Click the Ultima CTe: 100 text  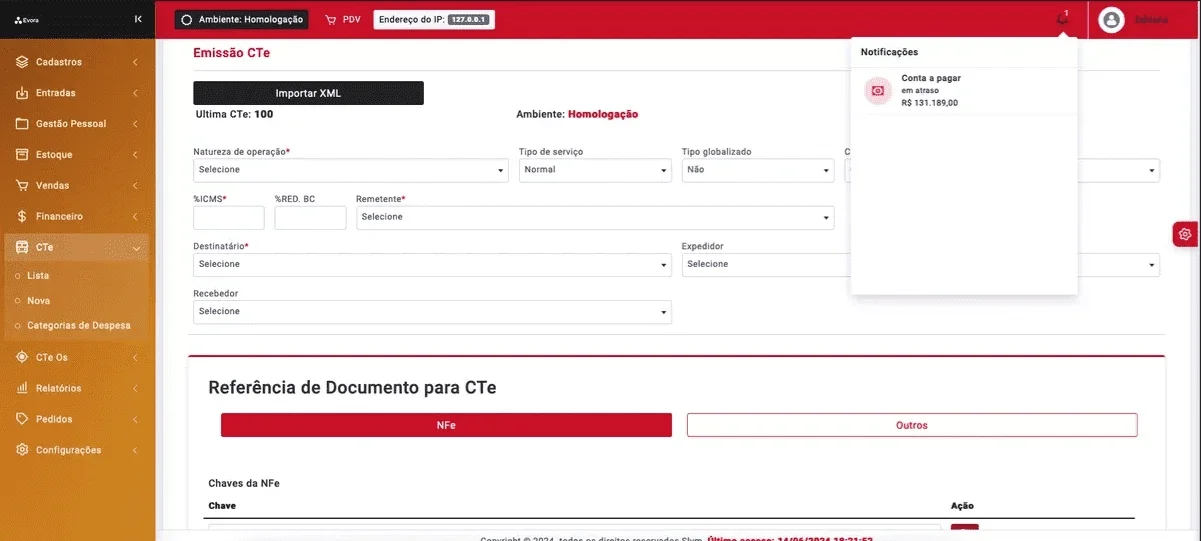click(x=234, y=114)
